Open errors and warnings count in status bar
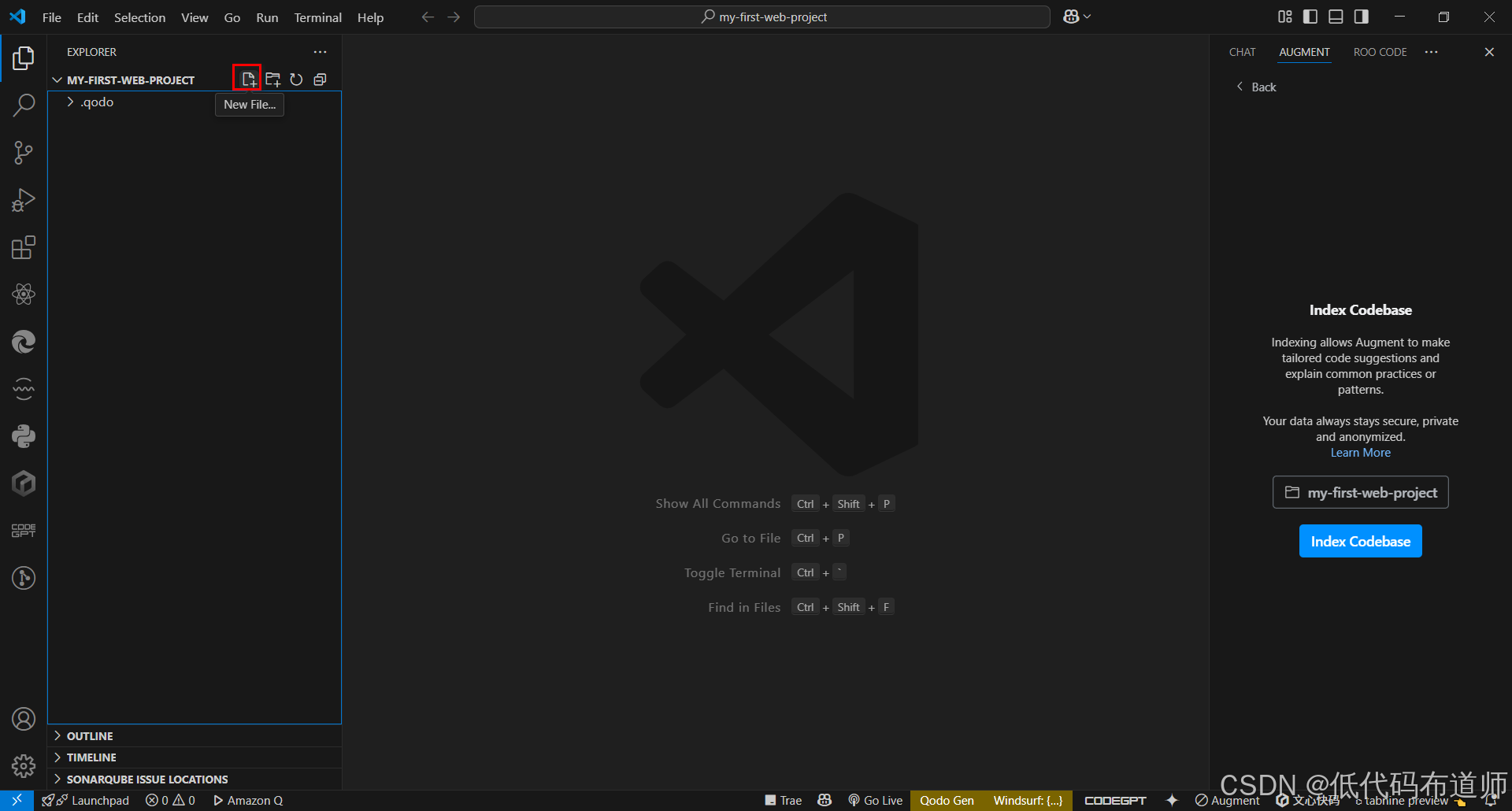This screenshot has height=811, width=1512. click(x=170, y=800)
